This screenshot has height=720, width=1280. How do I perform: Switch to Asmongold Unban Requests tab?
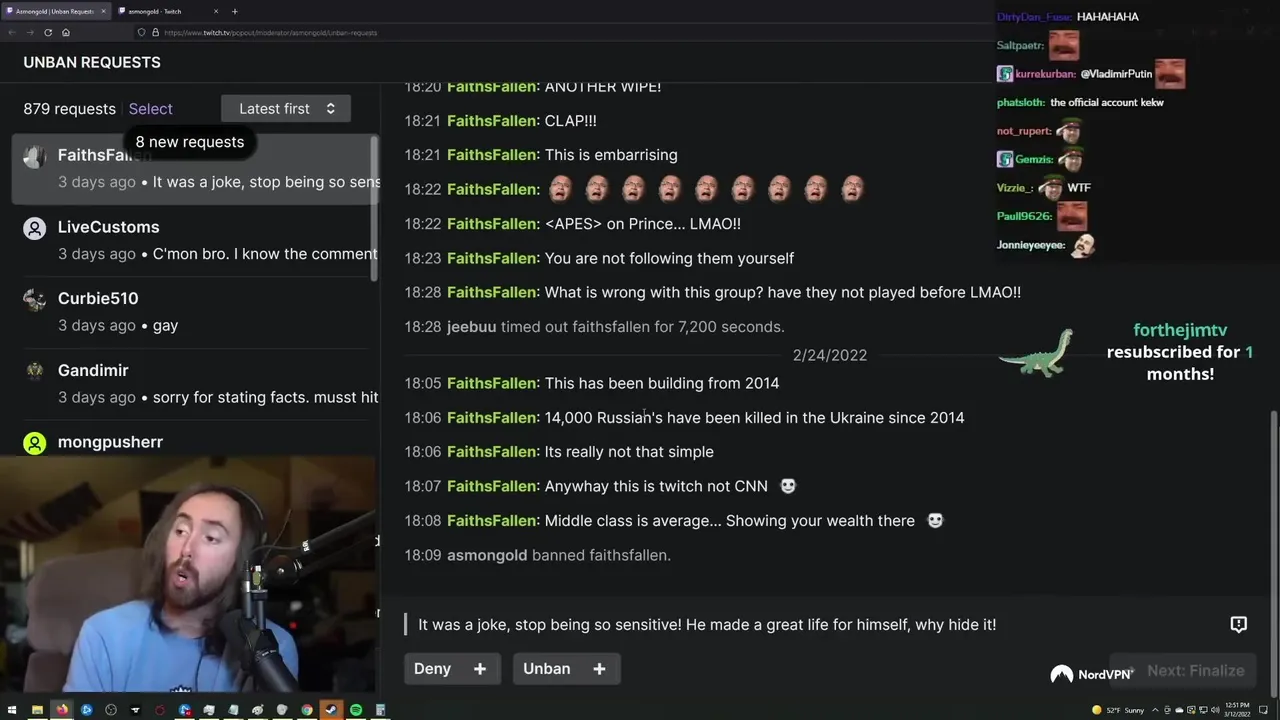coord(55,11)
